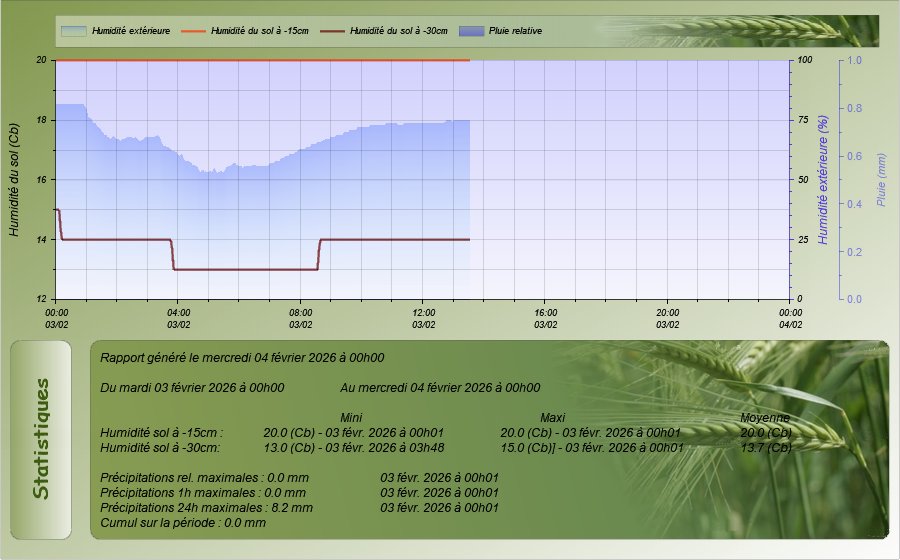
Task: Select the 20:00 03/02 time axis label
Action: (668, 318)
